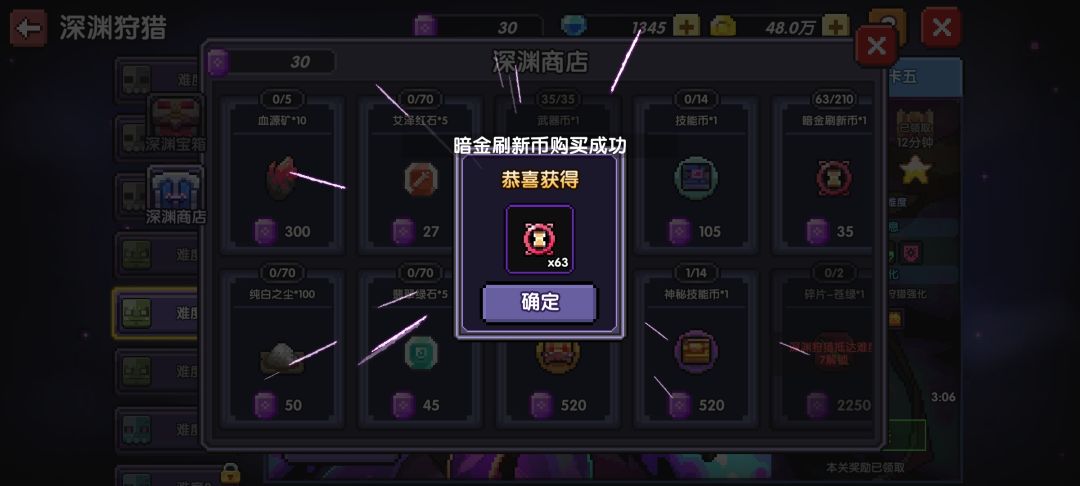Open the 深渊宝箱 chest icon
Screen dimensions: 1080x486
176,124
